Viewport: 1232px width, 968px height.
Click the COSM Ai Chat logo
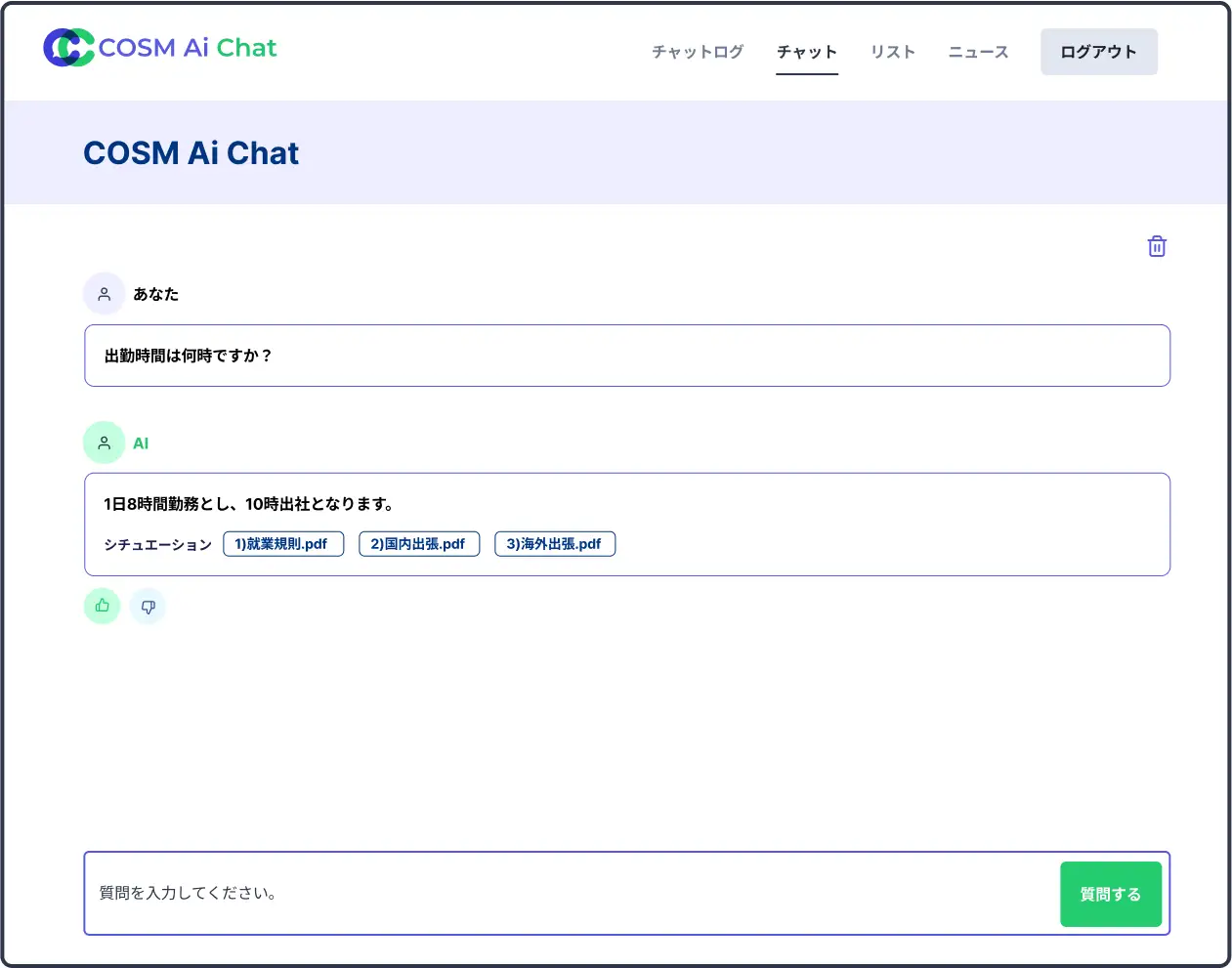pyautogui.click(x=160, y=48)
